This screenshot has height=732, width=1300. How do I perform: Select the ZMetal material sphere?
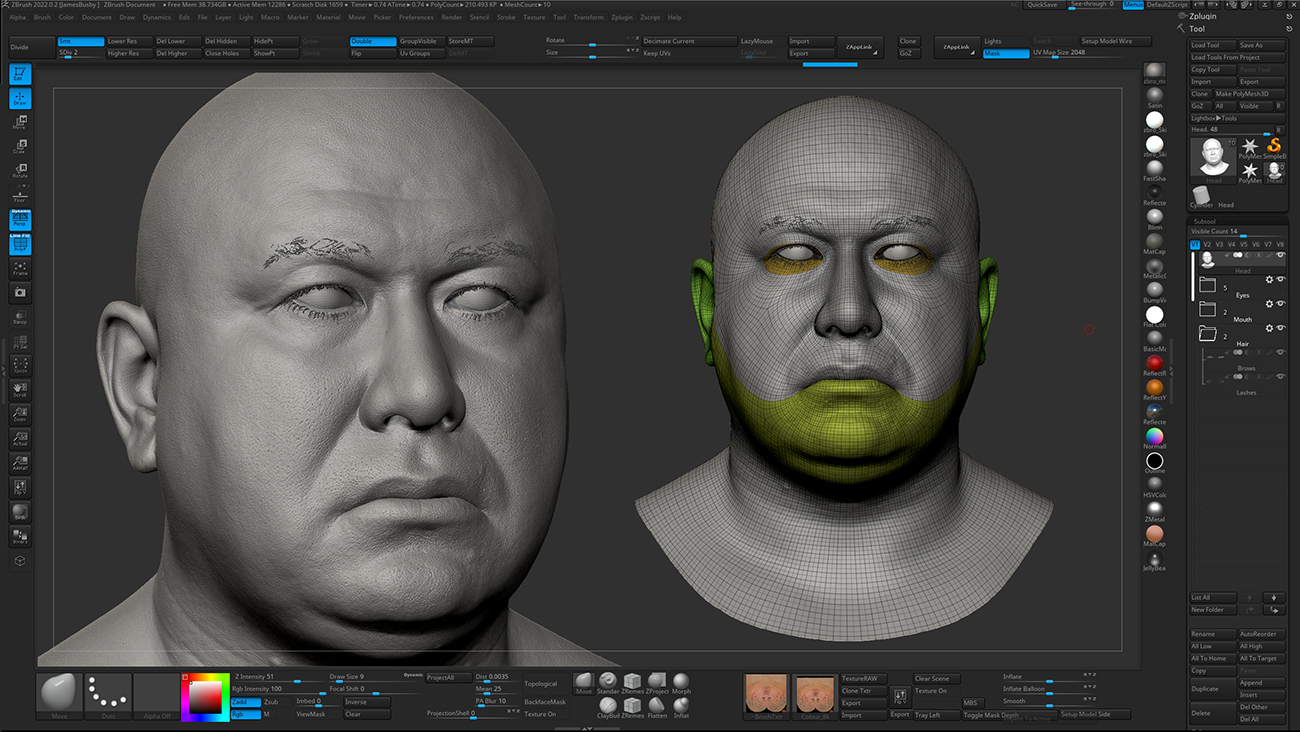coord(1155,511)
